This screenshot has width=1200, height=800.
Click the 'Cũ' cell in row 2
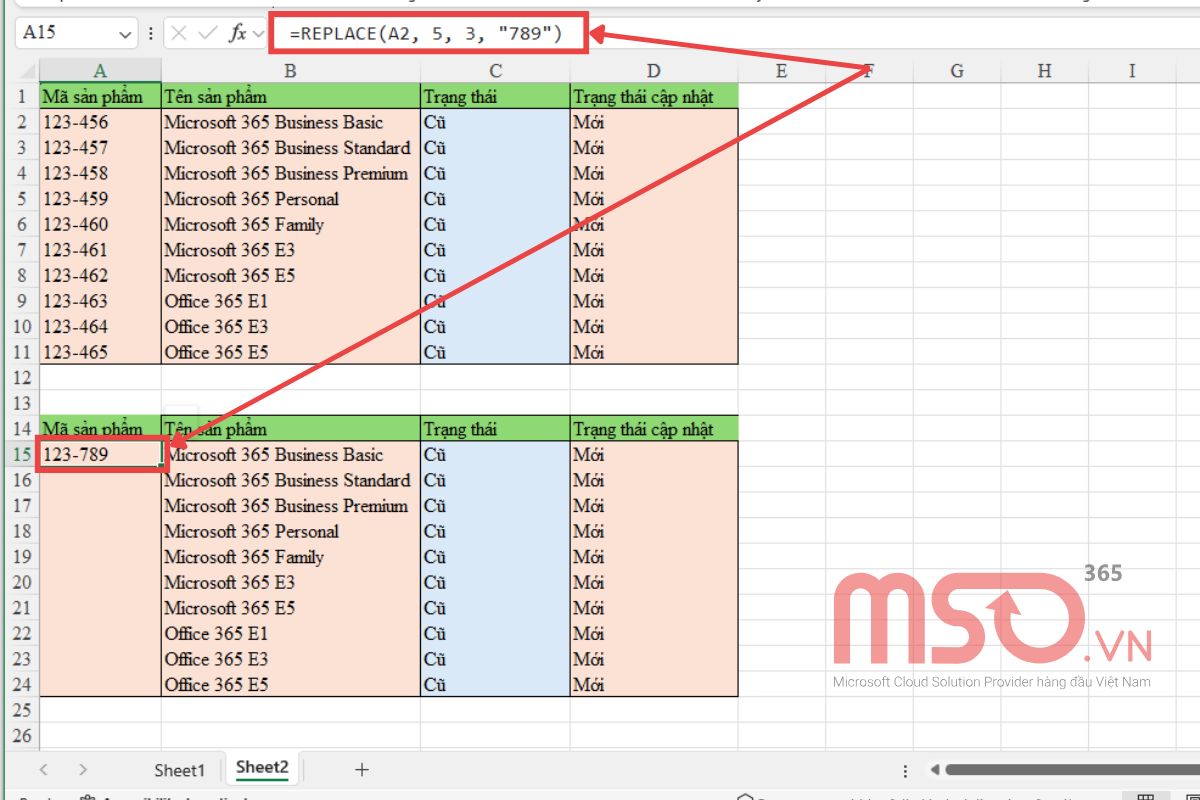pyautogui.click(x=495, y=122)
